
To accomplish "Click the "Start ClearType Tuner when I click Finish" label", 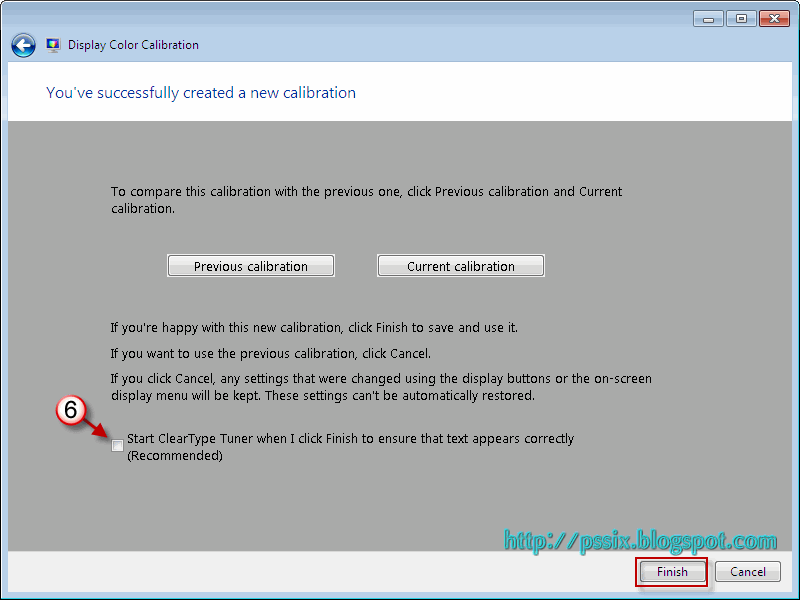I will (x=351, y=446).
